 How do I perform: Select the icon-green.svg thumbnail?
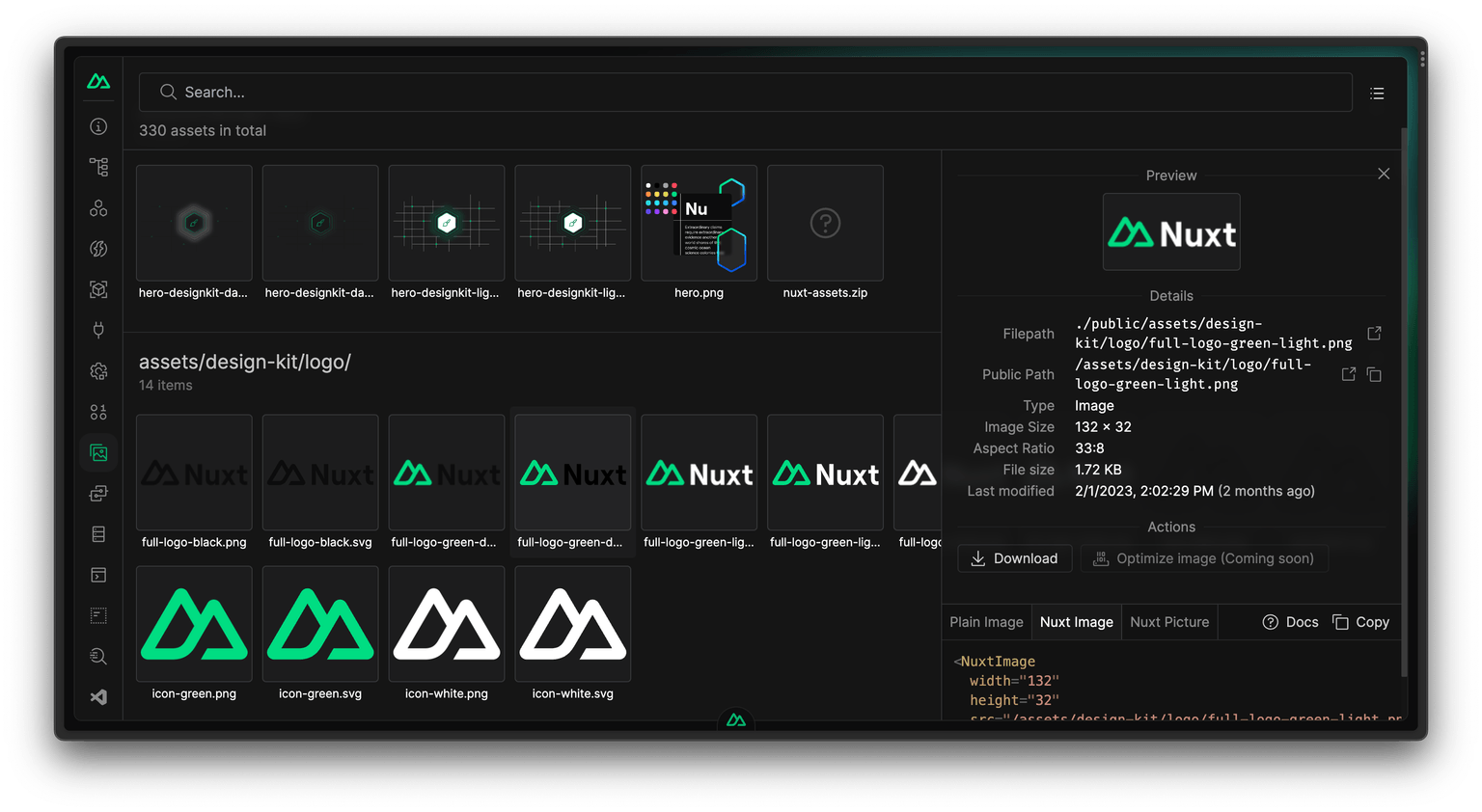pyautogui.click(x=319, y=623)
